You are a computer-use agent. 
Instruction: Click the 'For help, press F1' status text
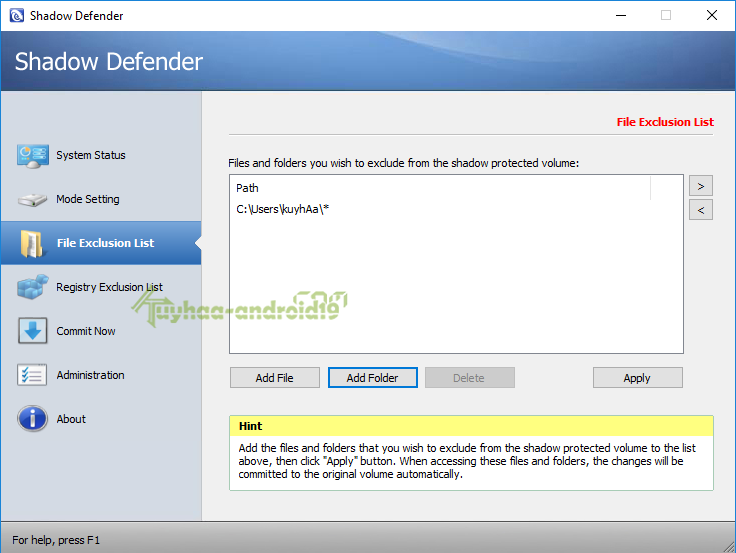[56, 540]
